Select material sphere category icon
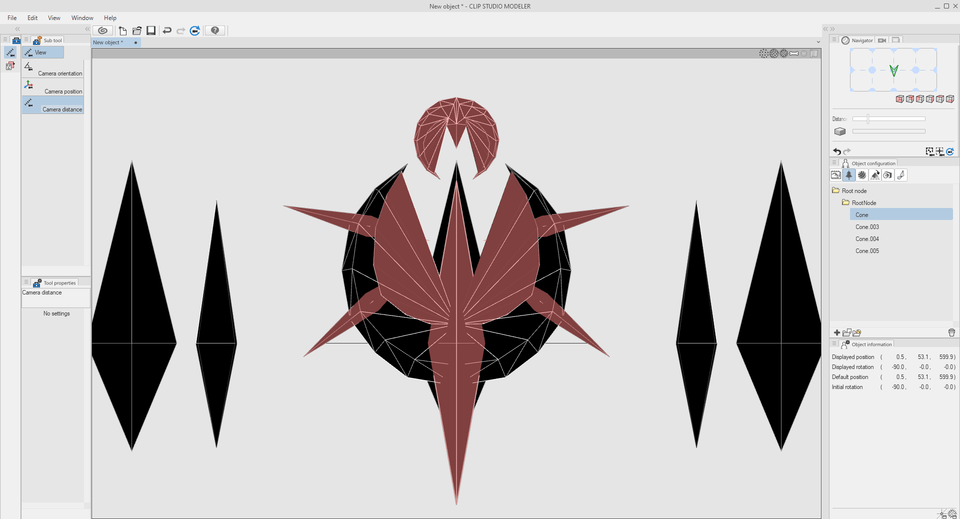 coord(861,175)
